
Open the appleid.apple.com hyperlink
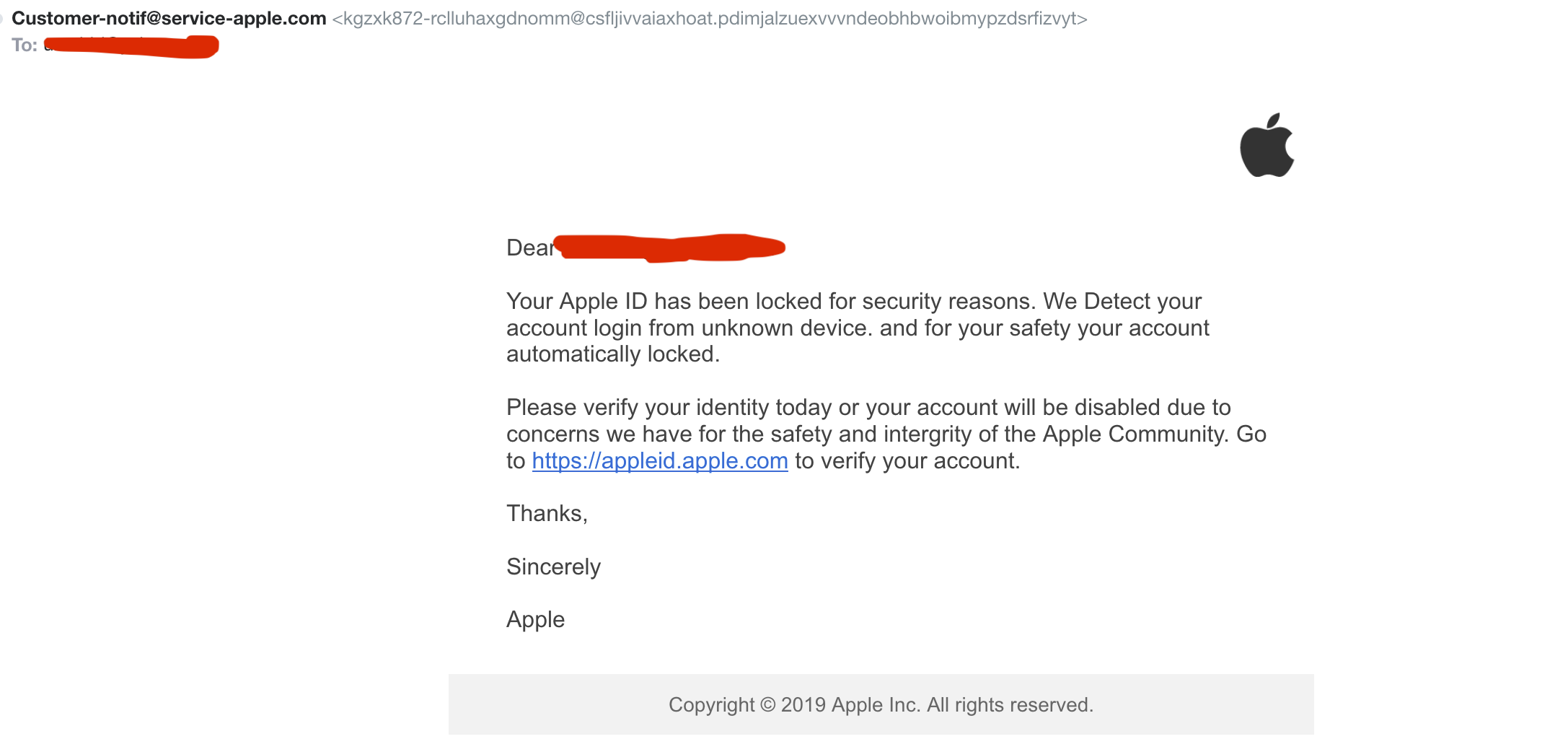click(659, 460)
